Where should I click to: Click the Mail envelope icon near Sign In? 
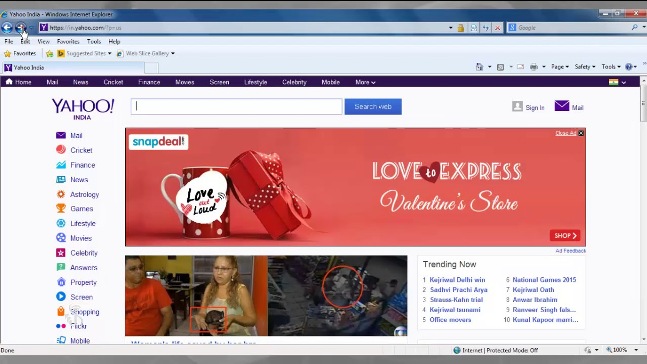(x=562, y=106)
